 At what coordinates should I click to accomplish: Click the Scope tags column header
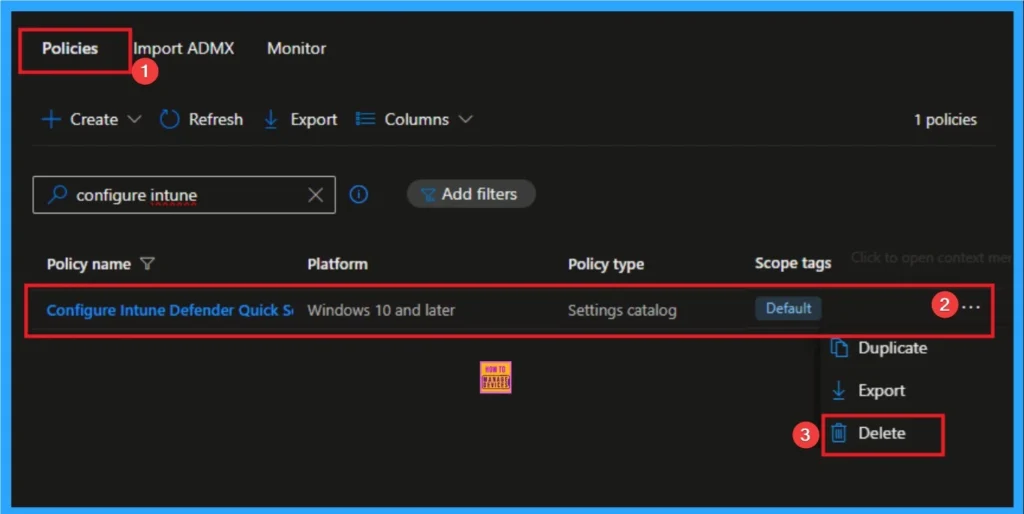tap(793, 263)
